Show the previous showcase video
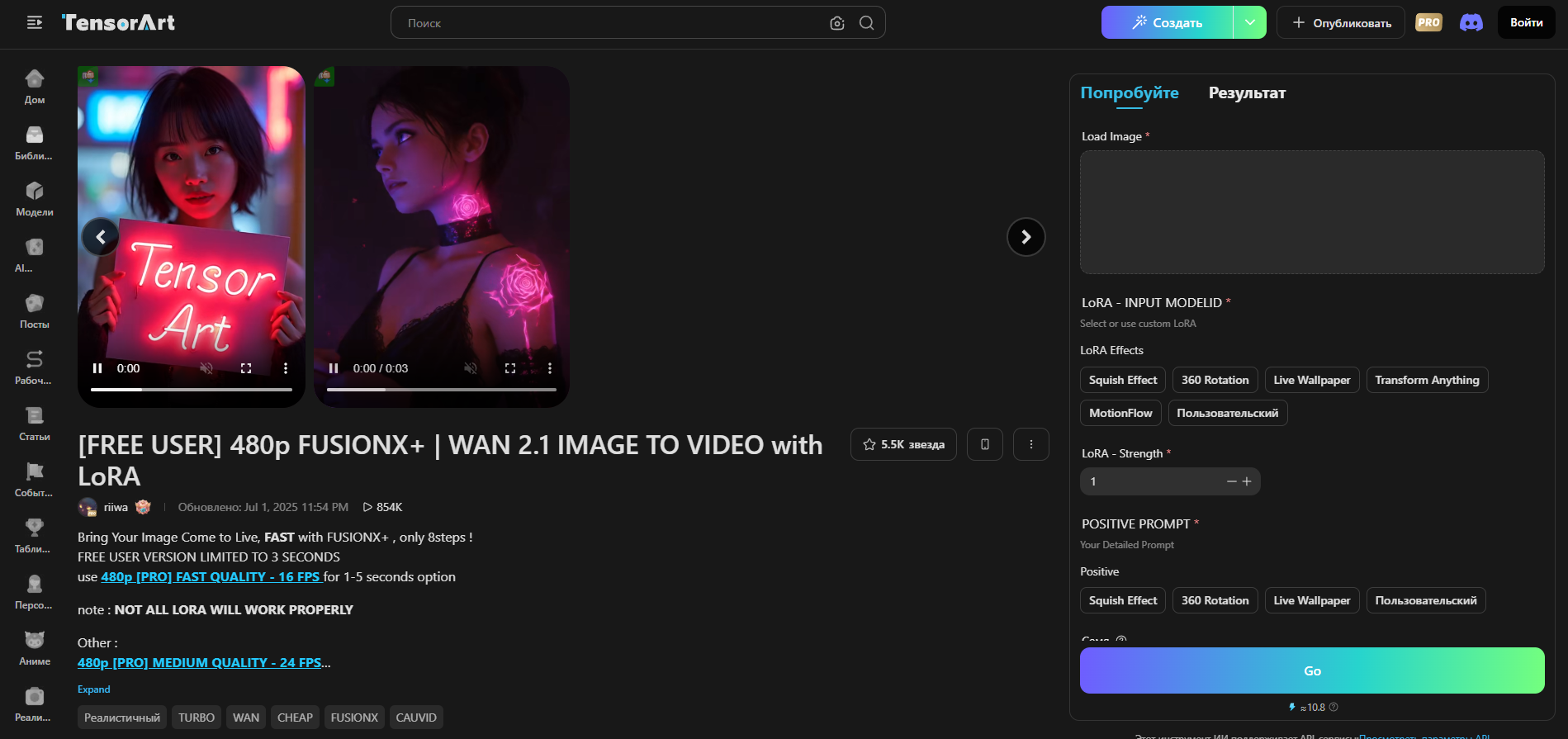Screen dimensions: 1568x739 (101, 237)
